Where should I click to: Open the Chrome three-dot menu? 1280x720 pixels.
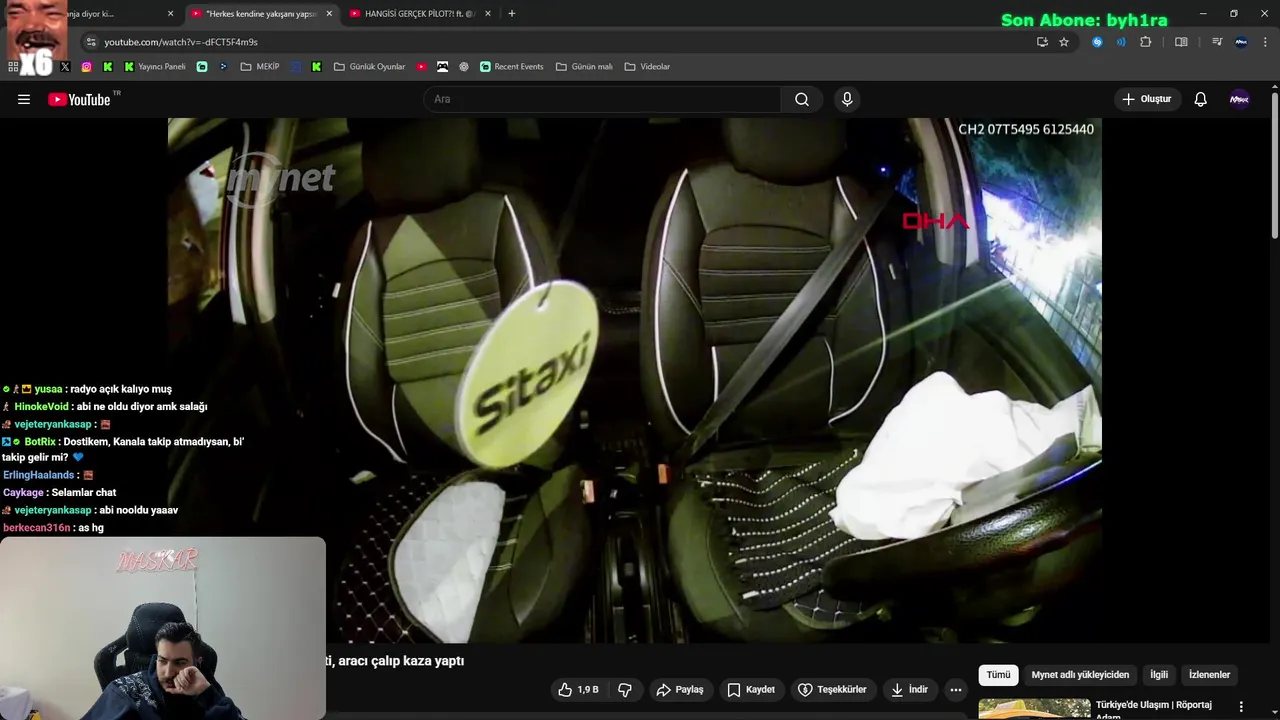pyautogui.click(x=1266, y=42)
